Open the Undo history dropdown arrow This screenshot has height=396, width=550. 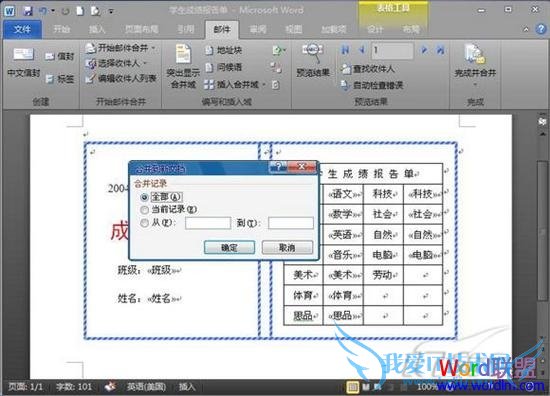[x=53, y=11]
